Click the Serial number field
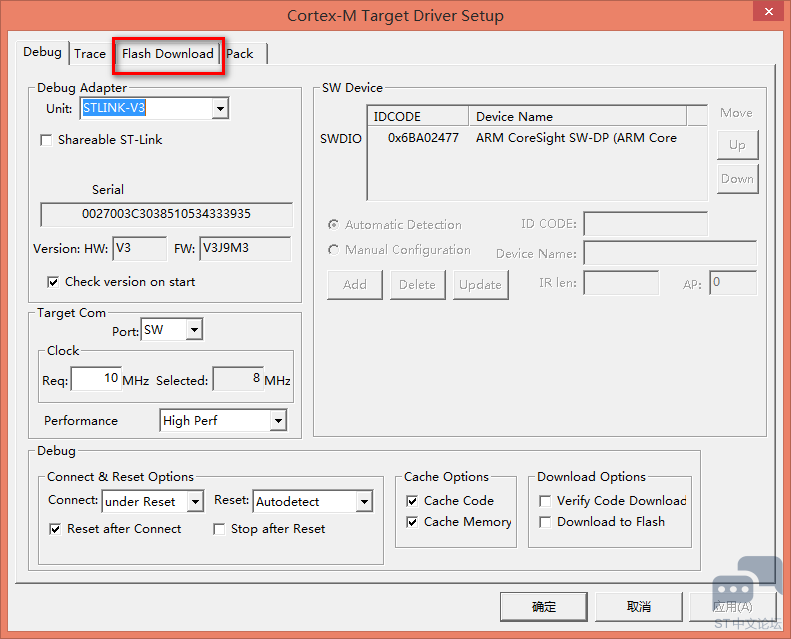The image size is (791, 639). click(166, 214)
